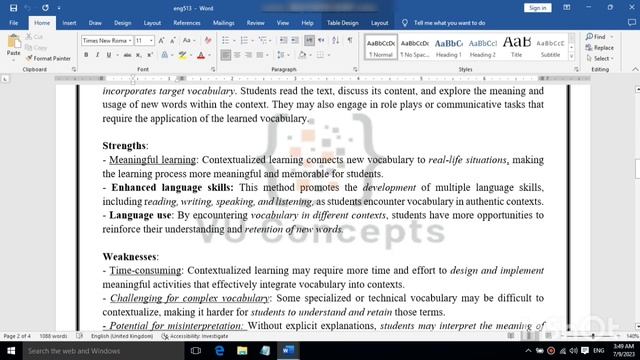The image size is (640, 360).
Task: Switch to the Review tab
Action: coord(256,23)
